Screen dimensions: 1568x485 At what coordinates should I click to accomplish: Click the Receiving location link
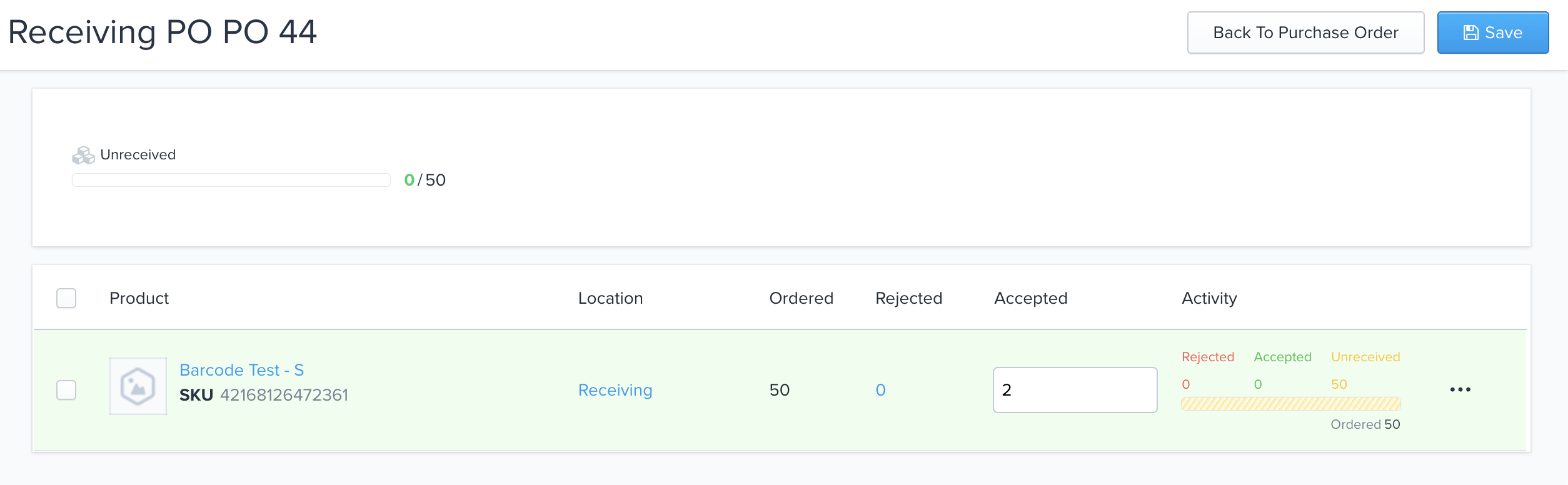pyautogui.click(x=615, y=390)
